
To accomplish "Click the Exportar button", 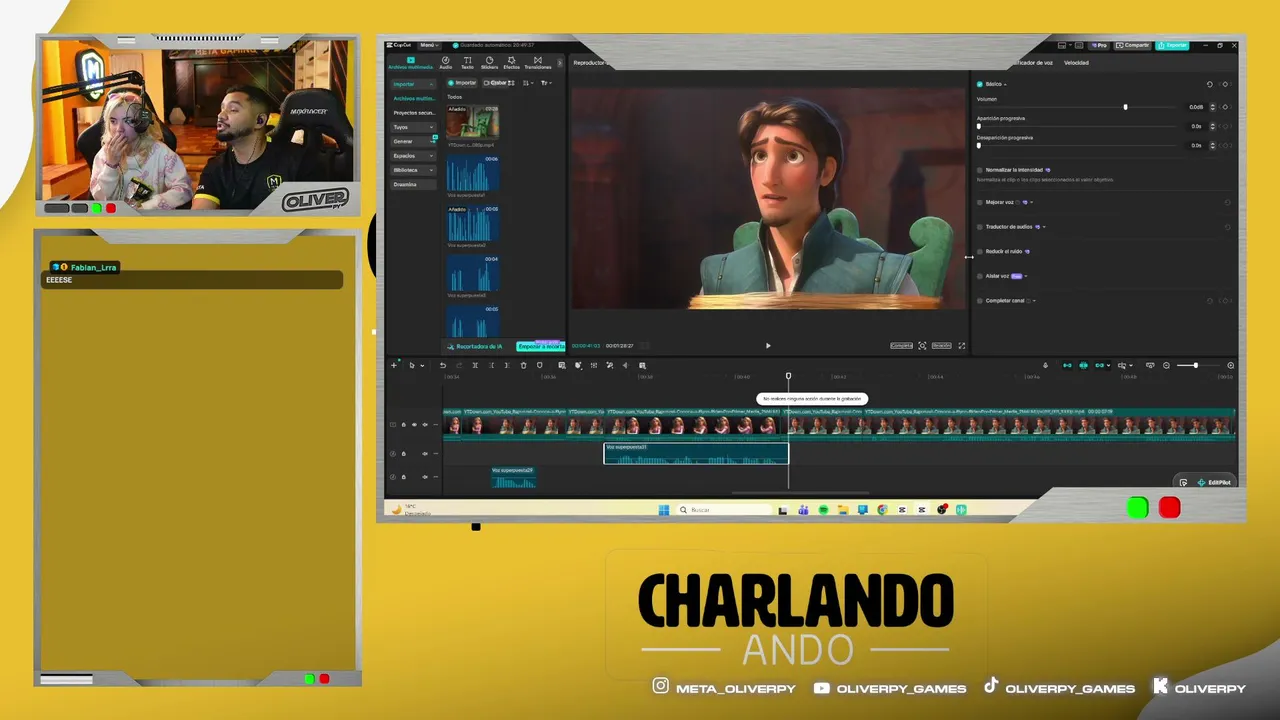I will (1173, 45).
